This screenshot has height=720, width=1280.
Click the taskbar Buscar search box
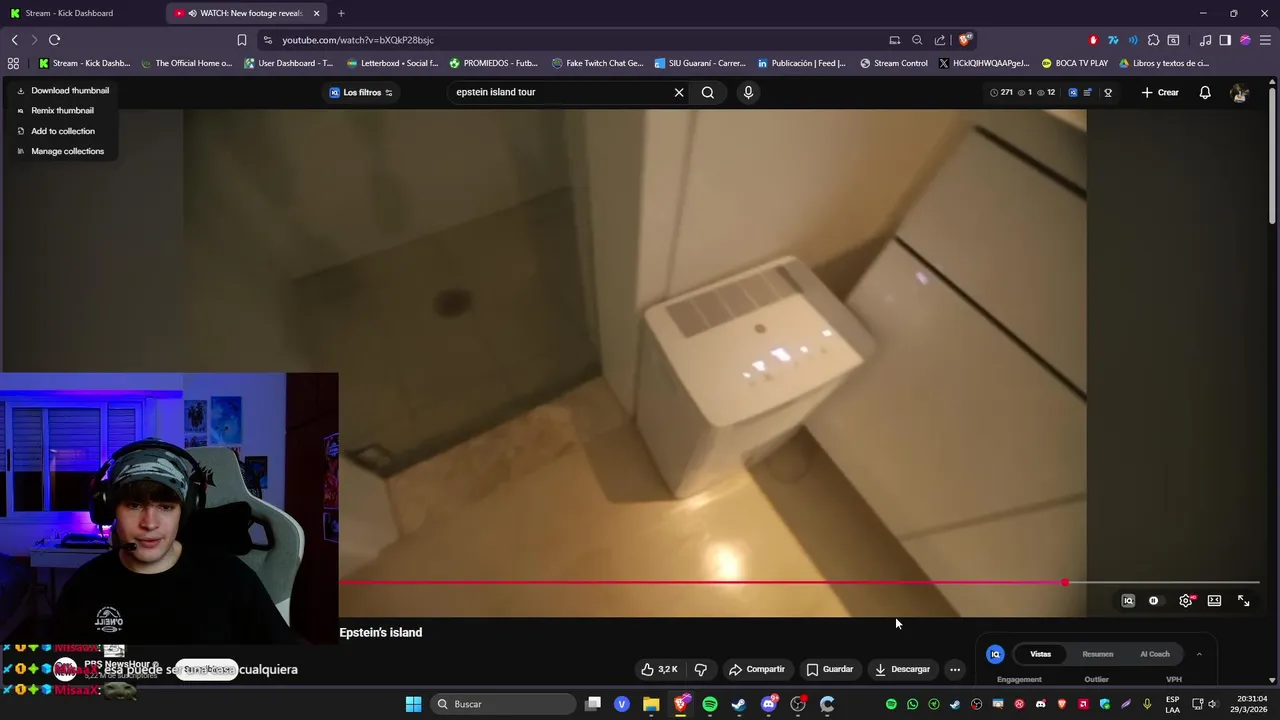pyautogui.click(x=501, y=704)
